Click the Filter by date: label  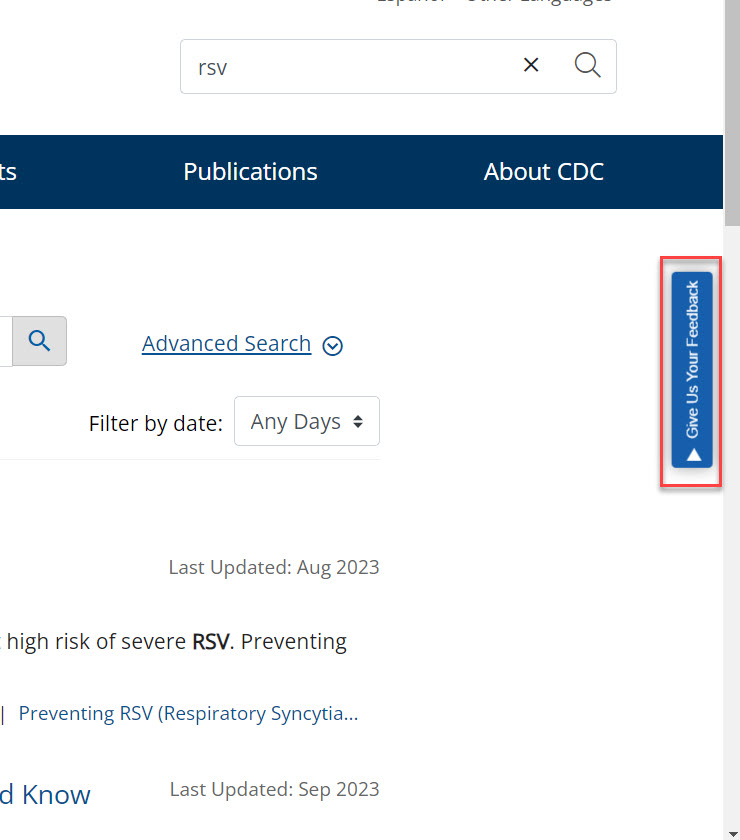click(x=155, y=424)
